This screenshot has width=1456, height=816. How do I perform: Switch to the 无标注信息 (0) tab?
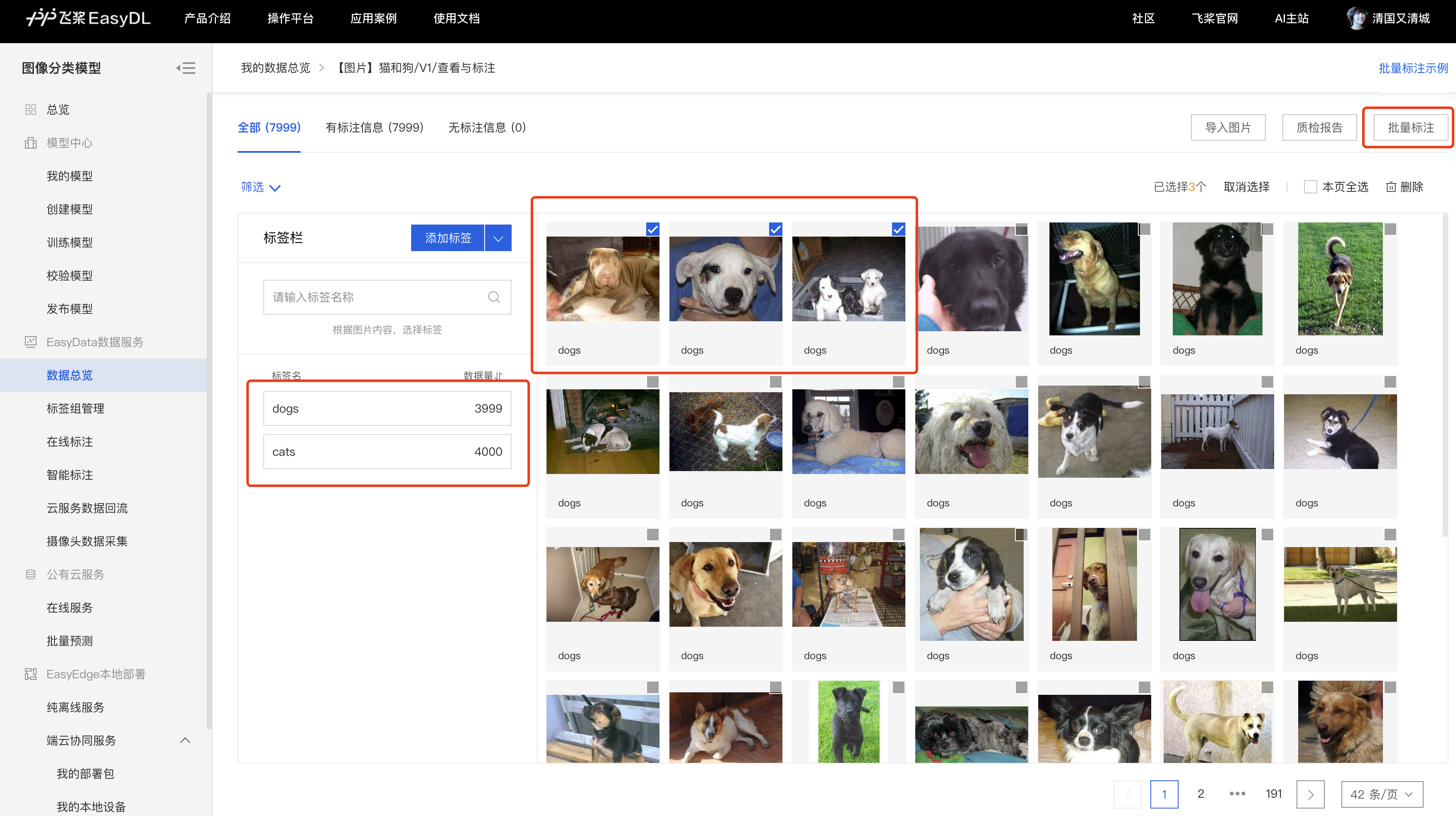click(487, 128)
